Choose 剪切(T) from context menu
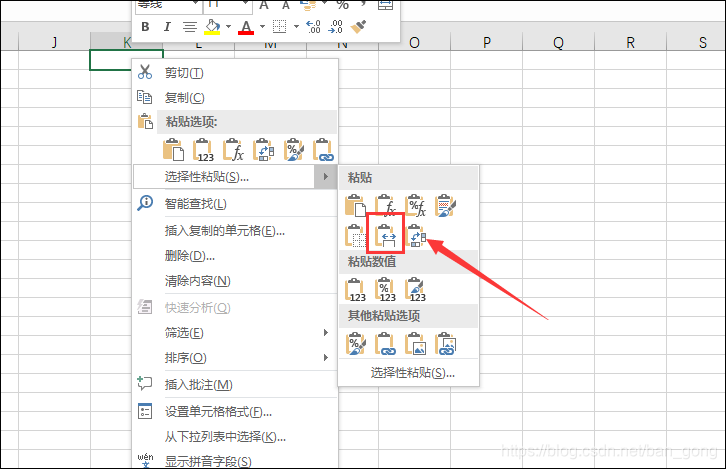The height and width of the screenshot is (469, 726). click(236, 73)
